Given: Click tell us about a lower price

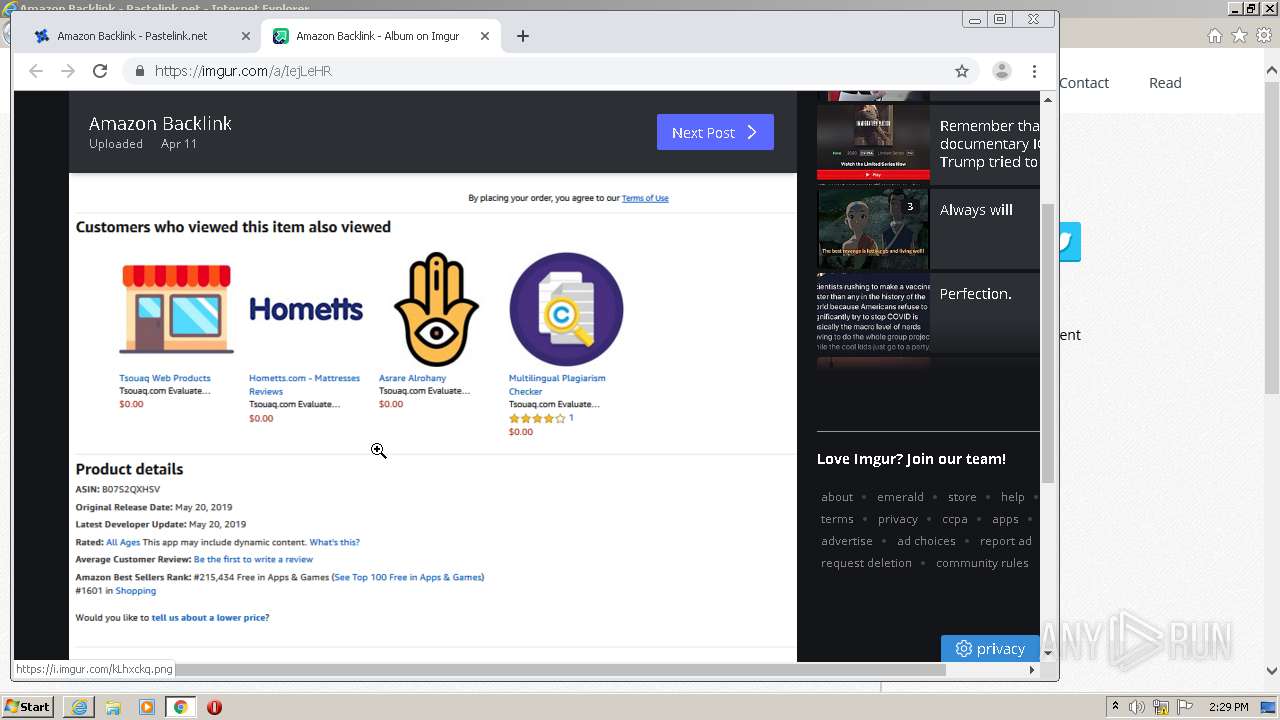Looking at the screenshot, I should (x=210, y=618).
